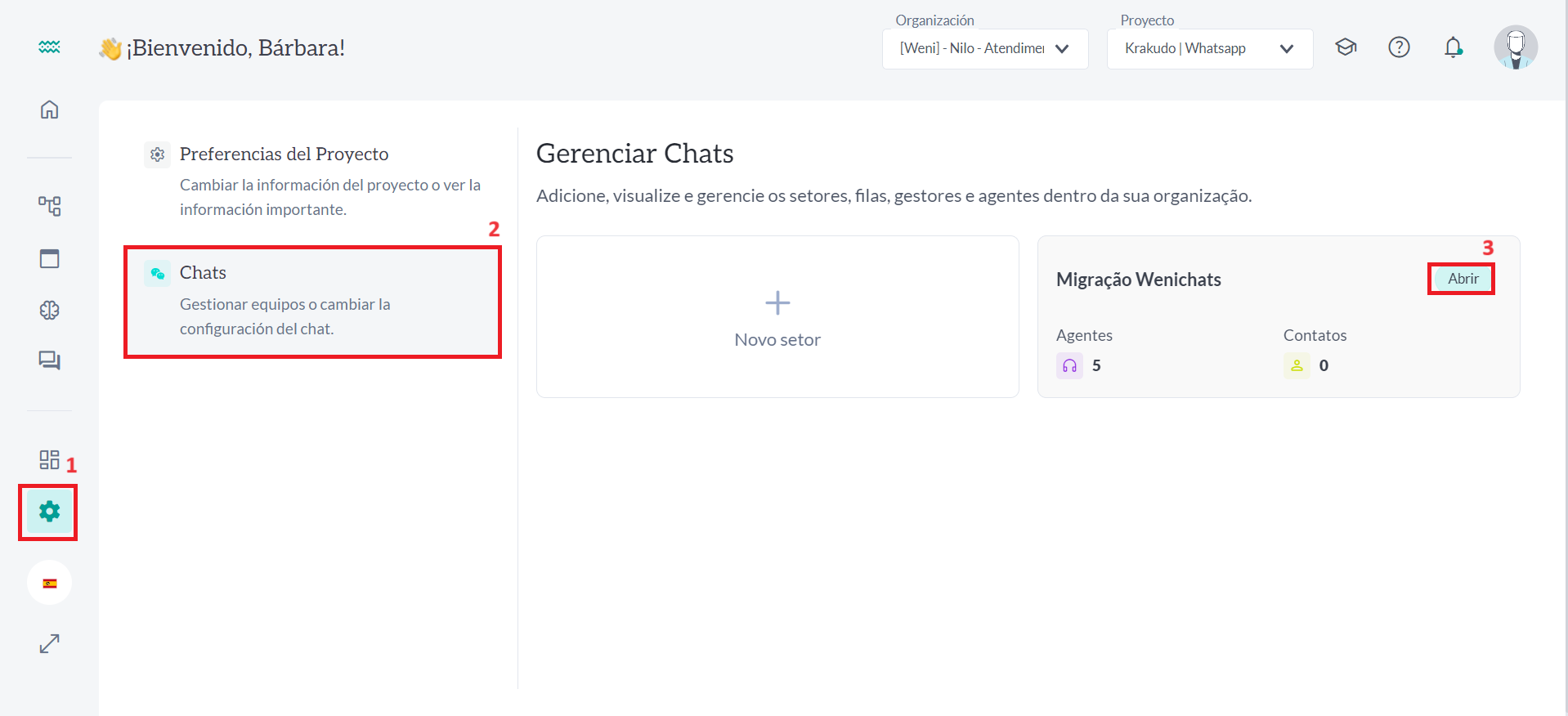Image resolution: width=1568 pixels, height=716 pixels.
Task: Go to the Home sidebar icon
Action: coord(49,110)
